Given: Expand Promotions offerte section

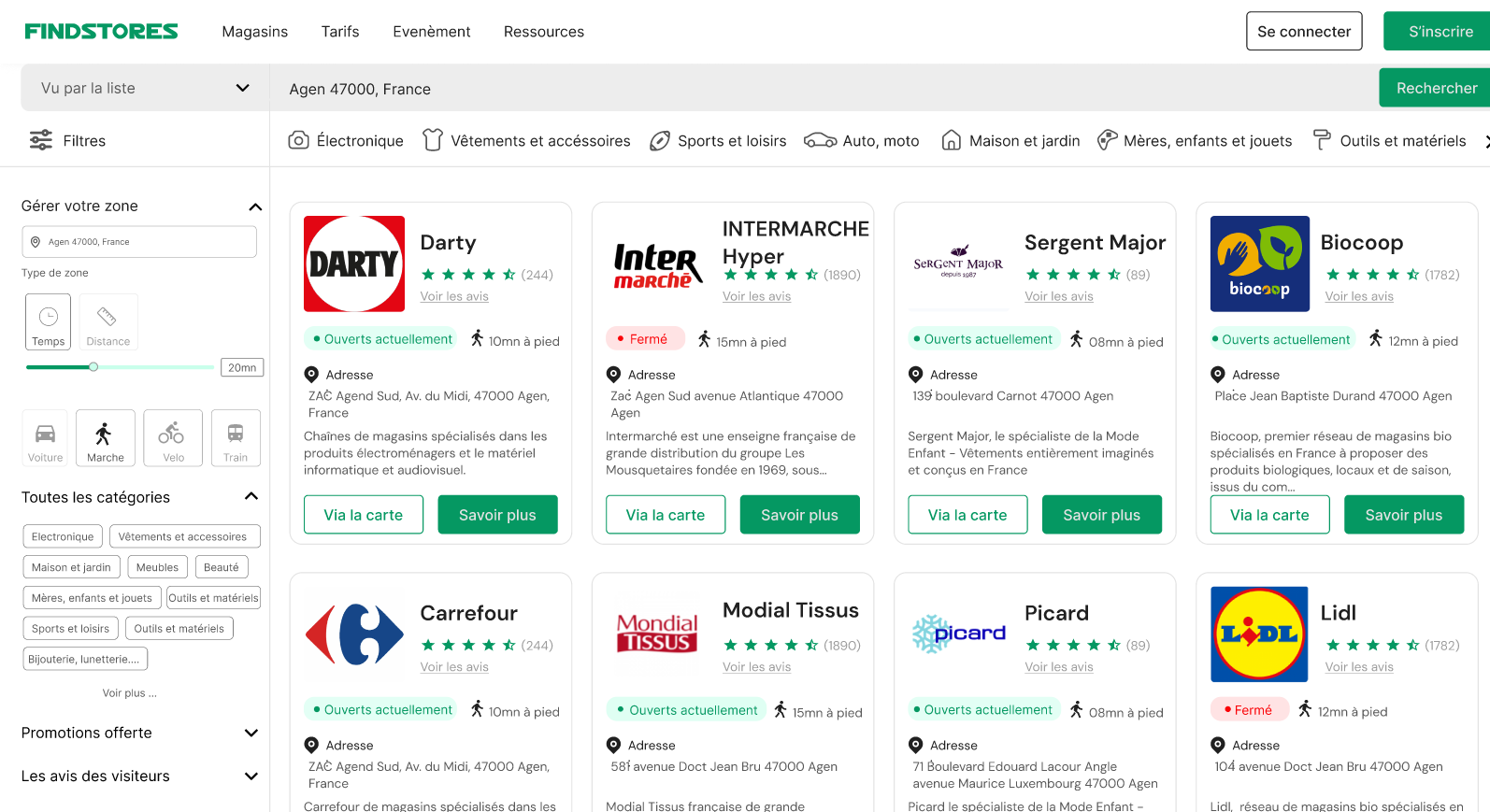Looking at the screenshot, I should tap(251, 733).
